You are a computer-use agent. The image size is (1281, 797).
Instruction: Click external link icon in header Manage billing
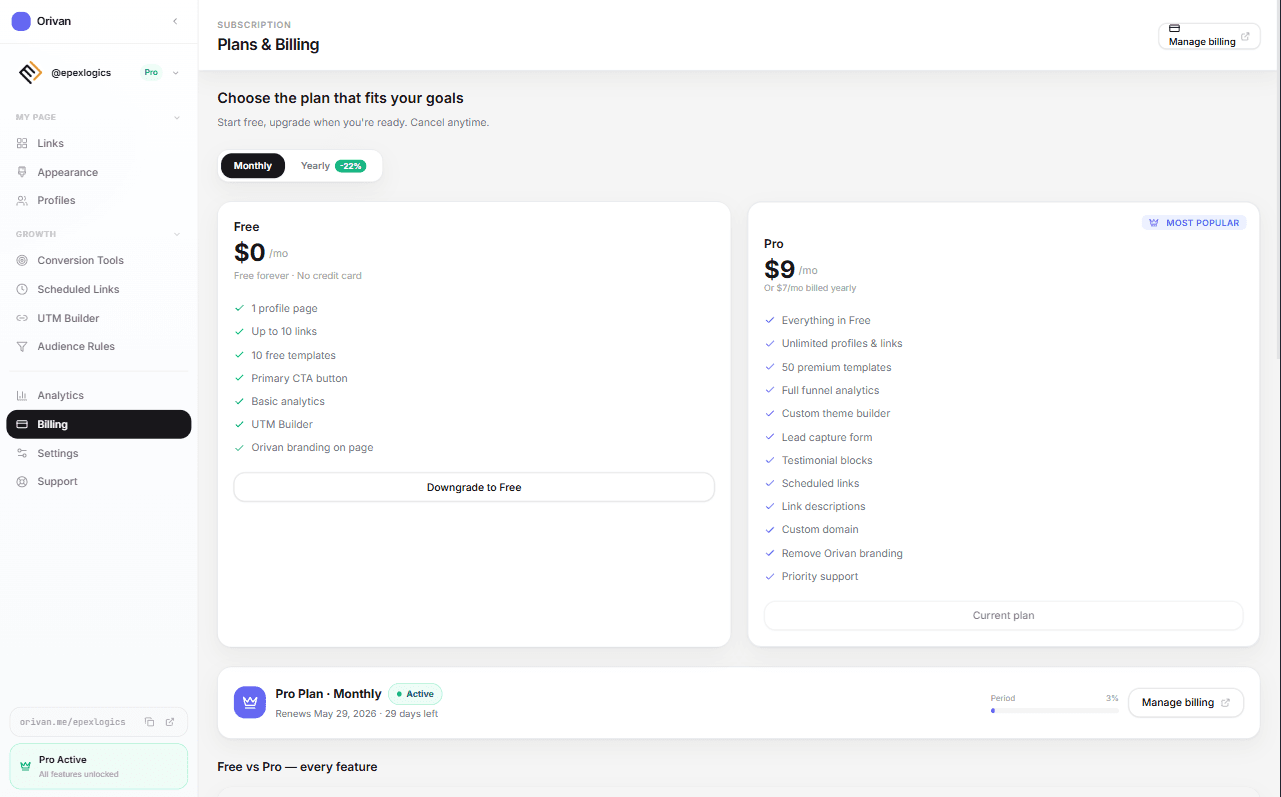pyautogui.click(x=1245, y=37)
